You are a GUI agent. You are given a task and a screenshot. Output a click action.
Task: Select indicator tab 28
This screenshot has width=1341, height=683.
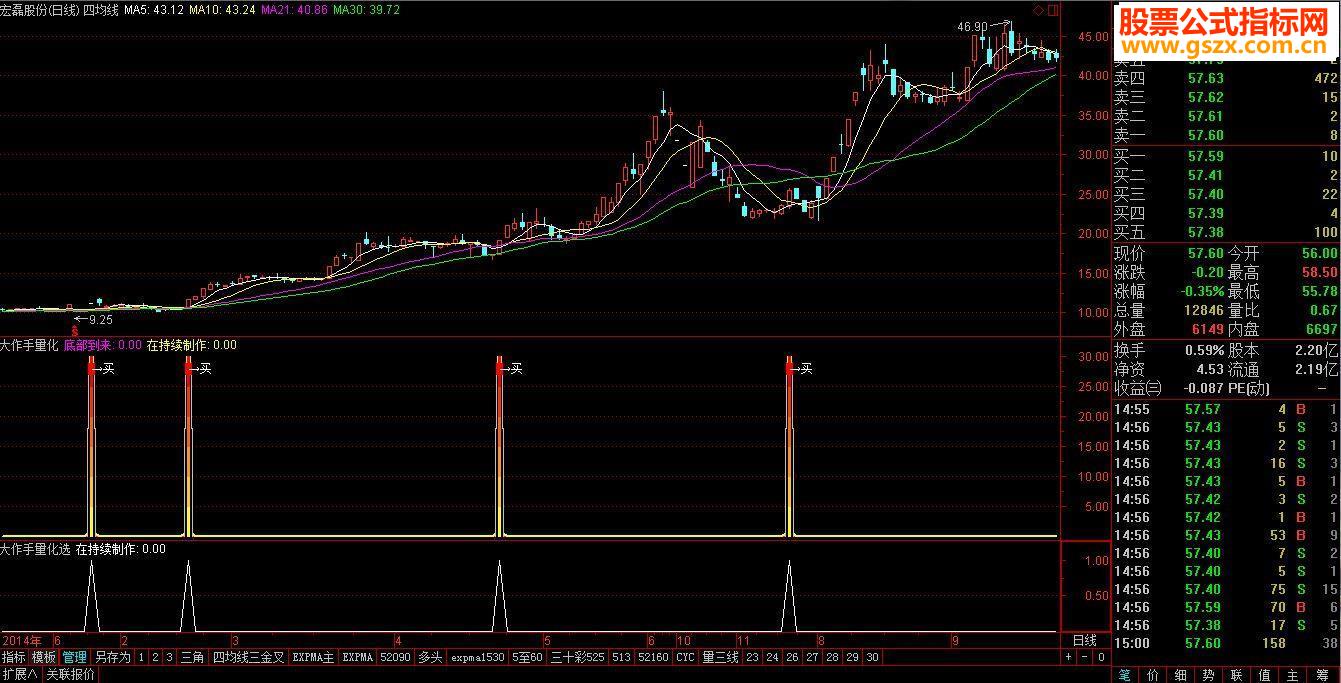tap(832, 657)
